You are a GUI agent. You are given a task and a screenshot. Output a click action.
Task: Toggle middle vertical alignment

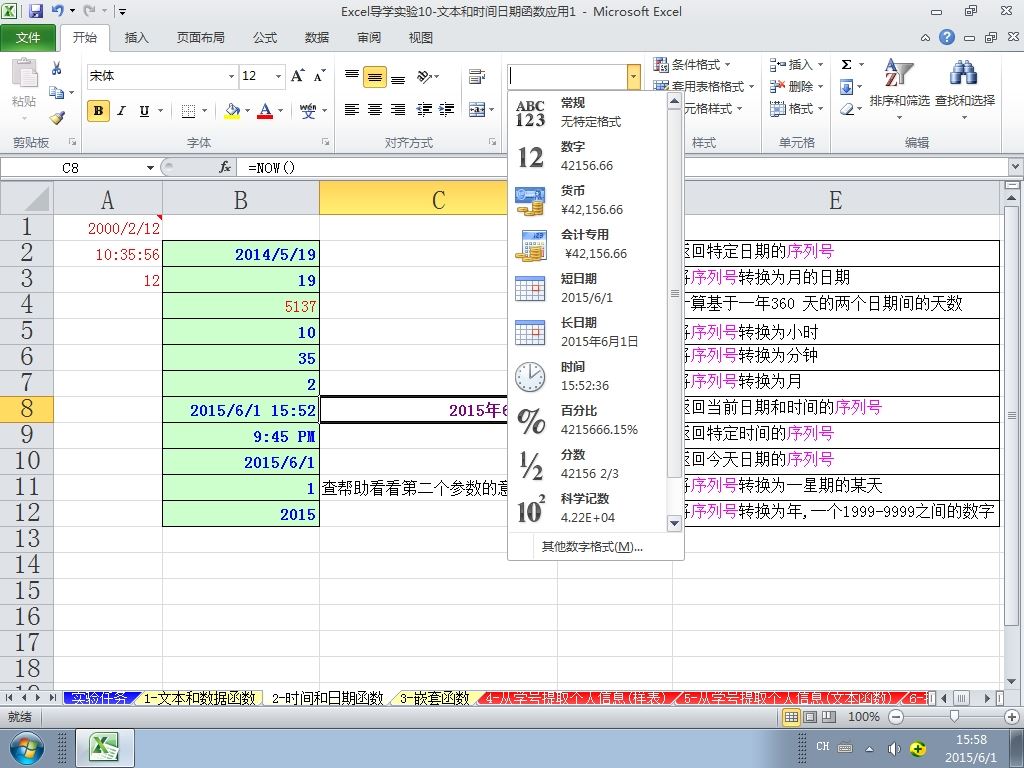pos(375,77)
